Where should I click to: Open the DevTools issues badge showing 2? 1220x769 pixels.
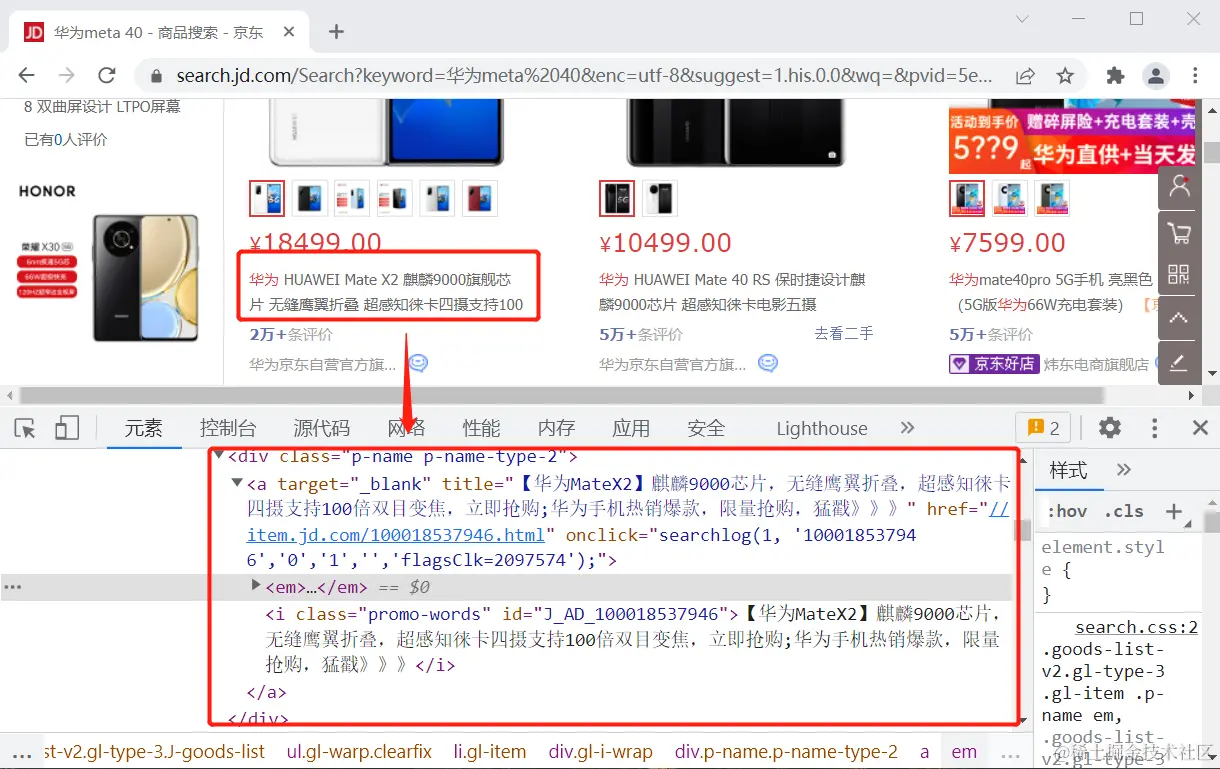click(1043, 428)
